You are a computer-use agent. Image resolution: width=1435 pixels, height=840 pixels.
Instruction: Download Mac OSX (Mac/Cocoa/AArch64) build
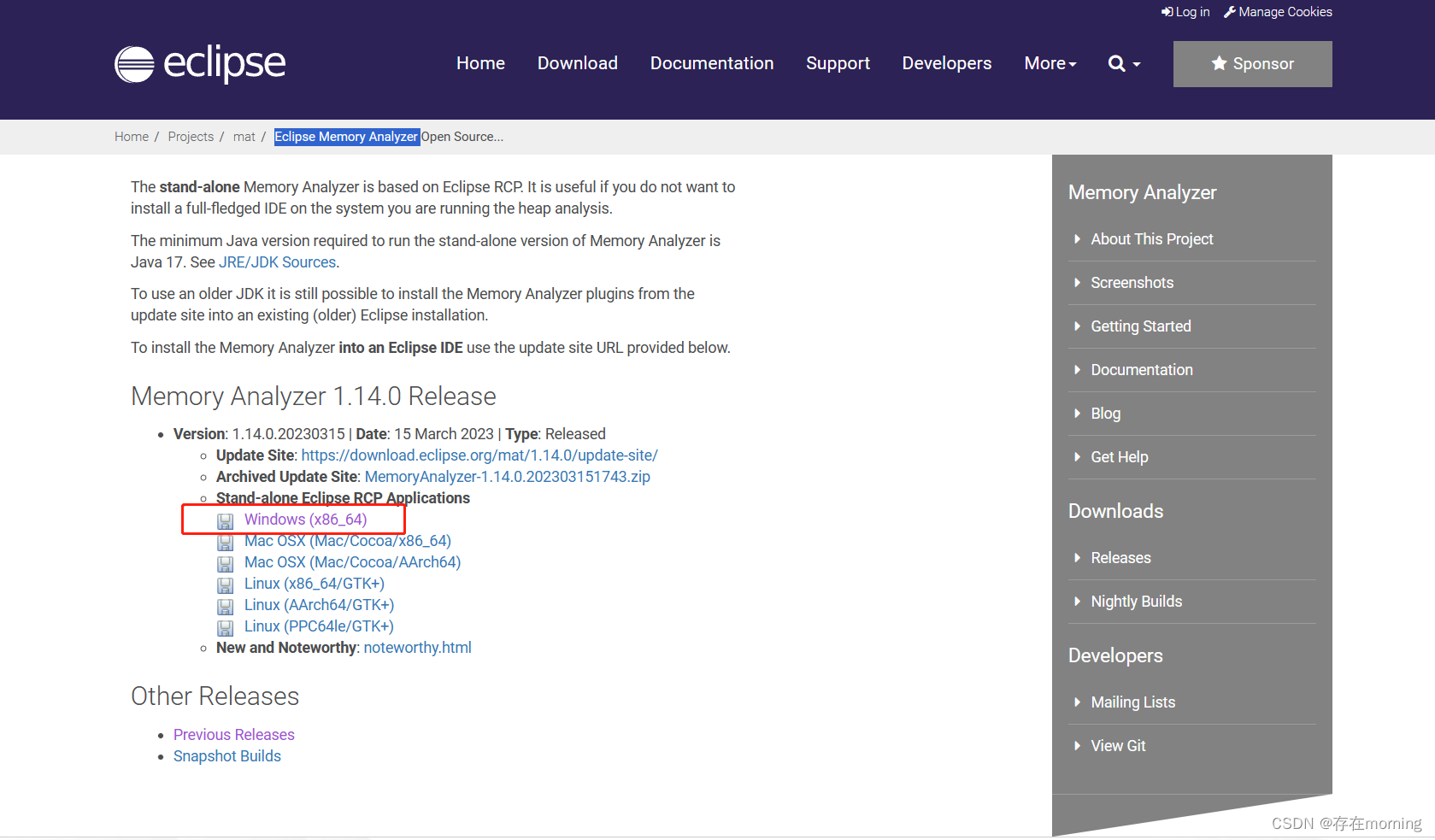point(352,562)
